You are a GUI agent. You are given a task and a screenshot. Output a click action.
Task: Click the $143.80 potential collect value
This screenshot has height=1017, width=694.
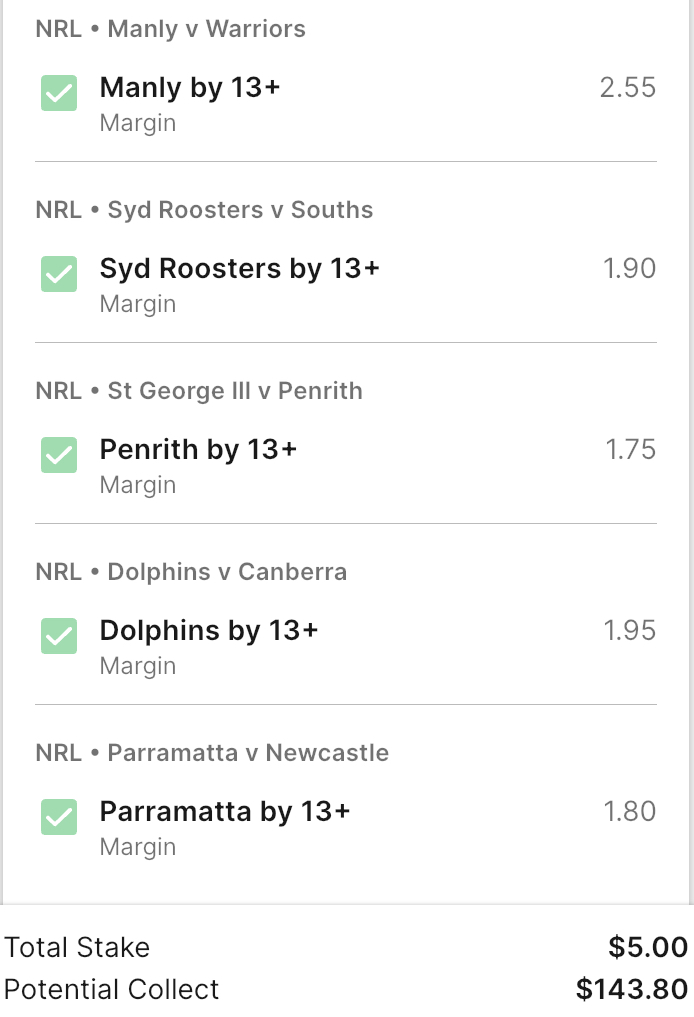pyautogui.click(x=632, y=990)
